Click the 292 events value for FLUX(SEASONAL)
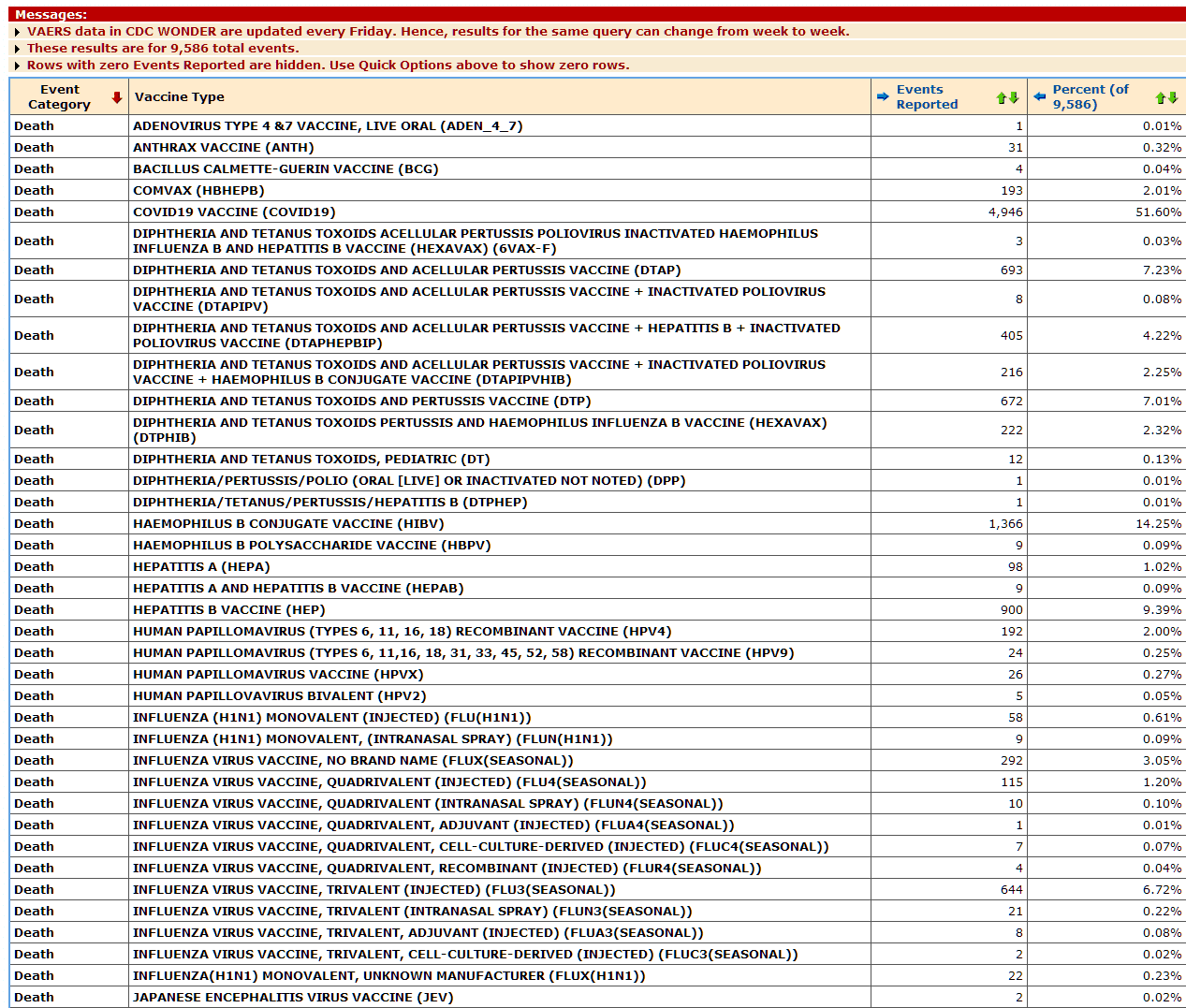 pyautogui.click(x=1011, y=761)
